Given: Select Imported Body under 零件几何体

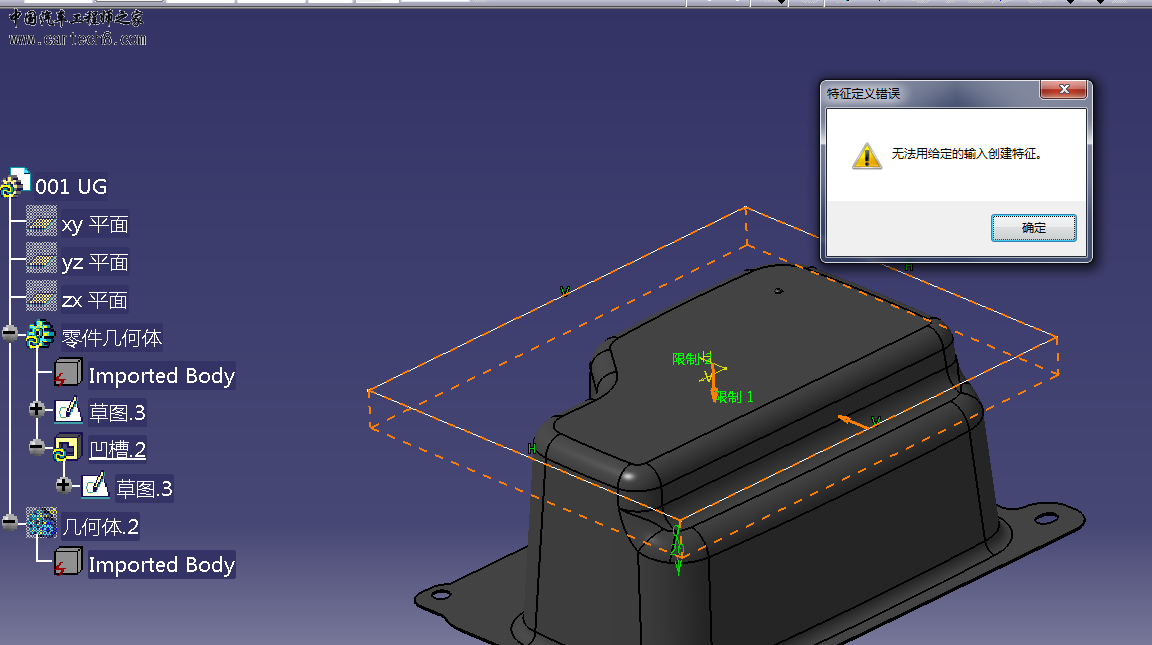Looking at the screenshot, I should click(x=162, y=376).
